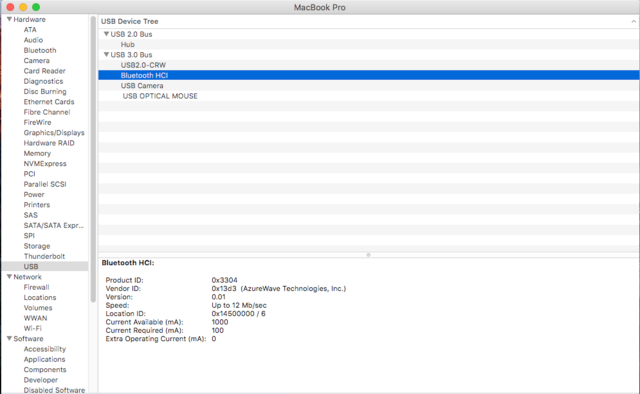Select NVMExpress category
Image resolution: width=640 pixels, height=394 pixels.
[45, 164]
